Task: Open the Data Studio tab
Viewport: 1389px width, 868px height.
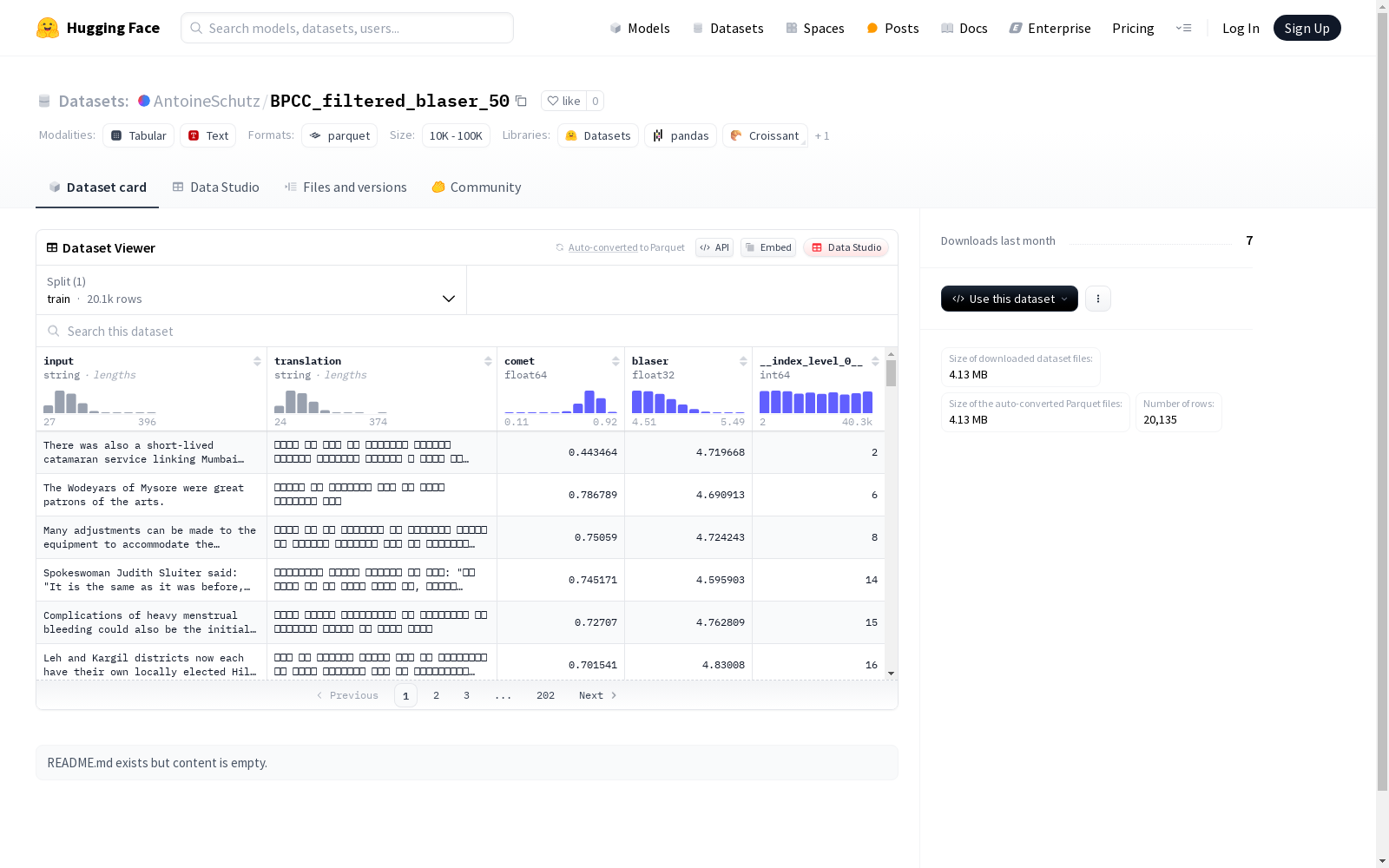Action: coord(216,187)
